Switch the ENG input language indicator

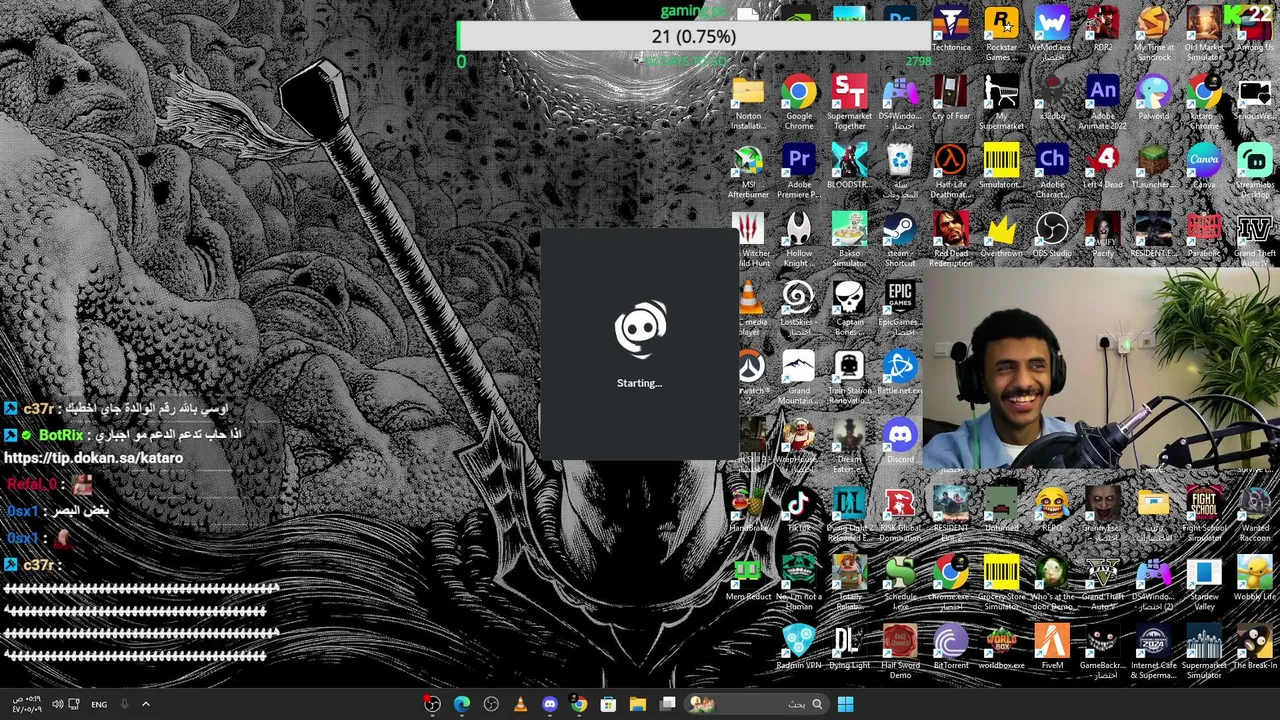(99, 704)
